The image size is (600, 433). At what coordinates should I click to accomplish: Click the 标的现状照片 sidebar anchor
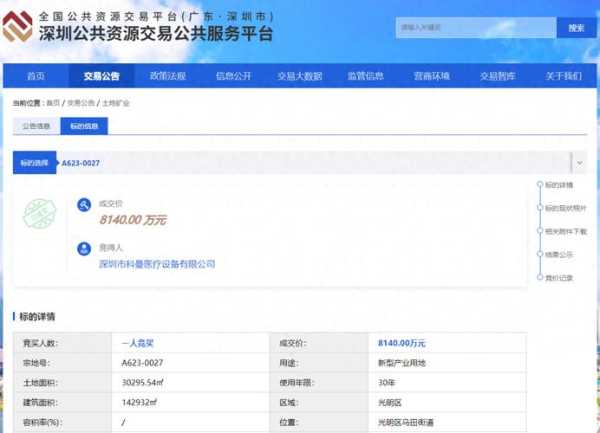[x=564, y=208]
